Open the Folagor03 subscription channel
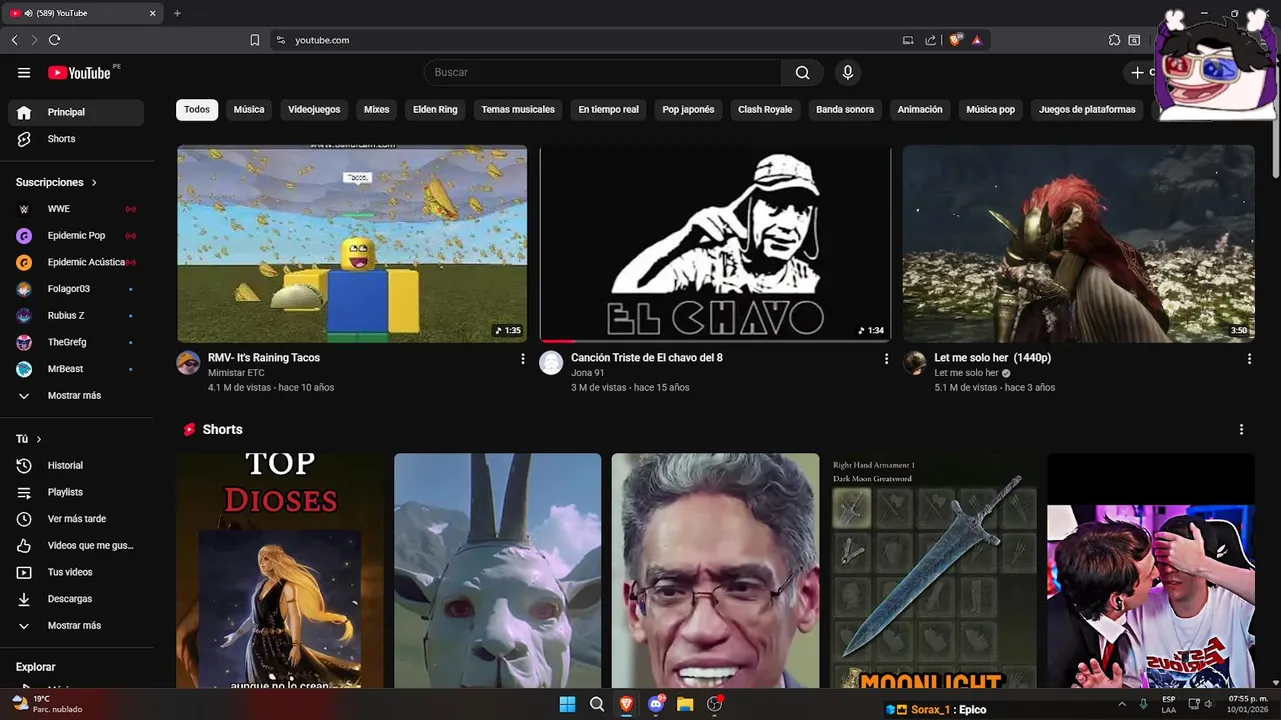 pos(76,289)
